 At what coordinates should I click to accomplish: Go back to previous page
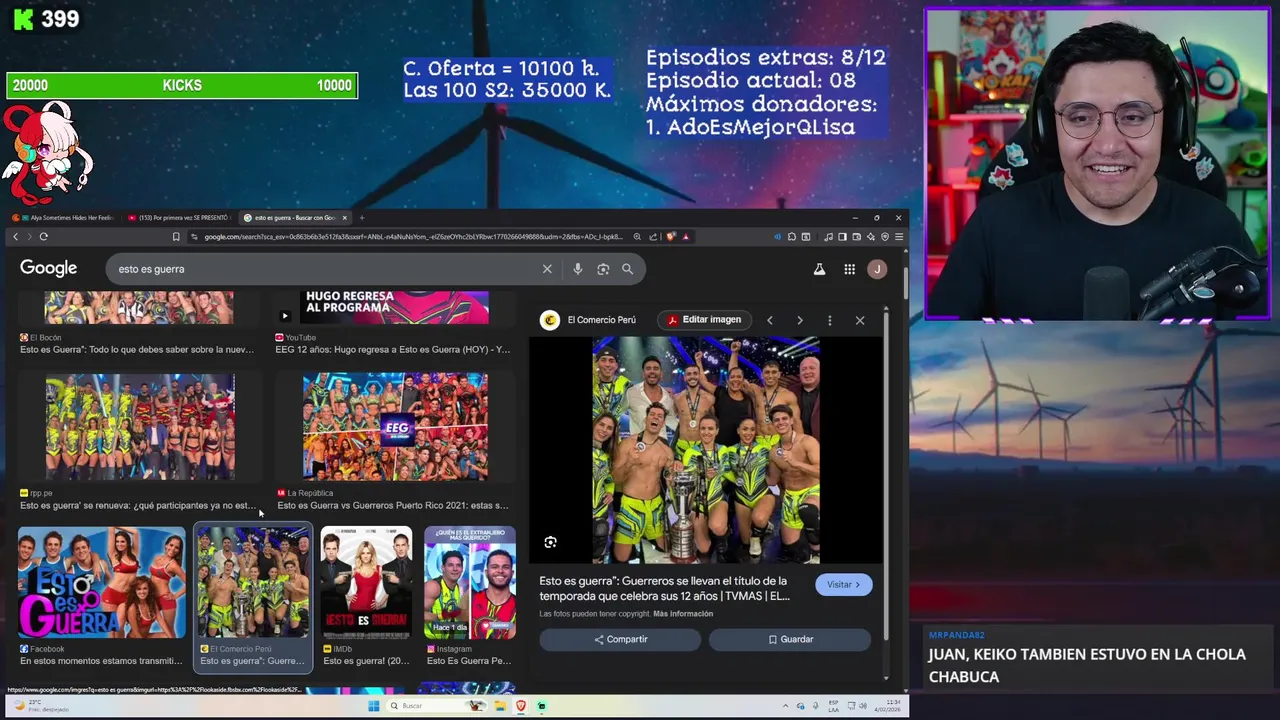click(x=15, y=237)
